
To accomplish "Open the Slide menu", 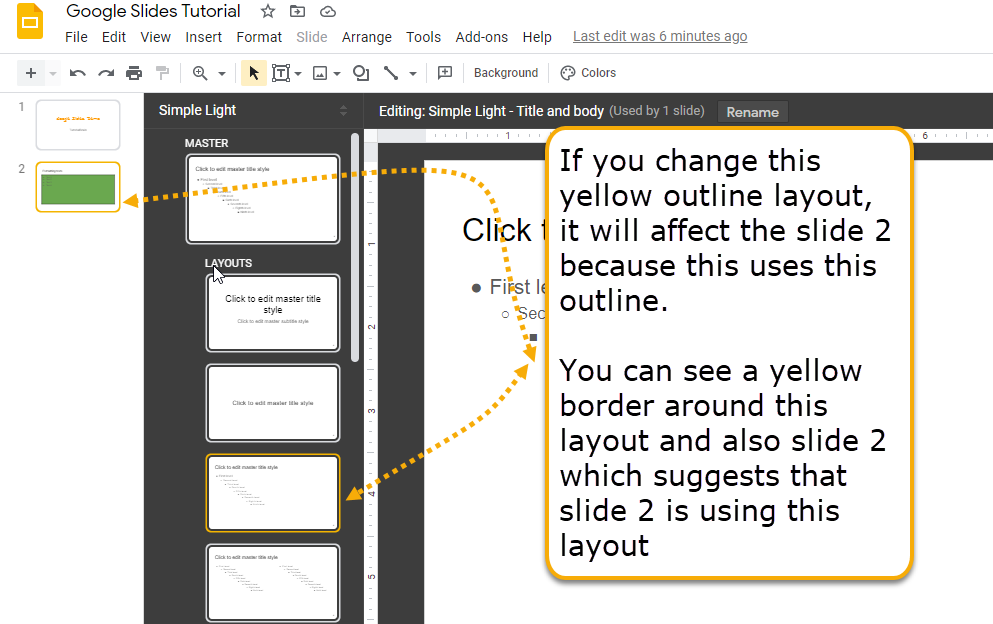I will coord(312,37).
